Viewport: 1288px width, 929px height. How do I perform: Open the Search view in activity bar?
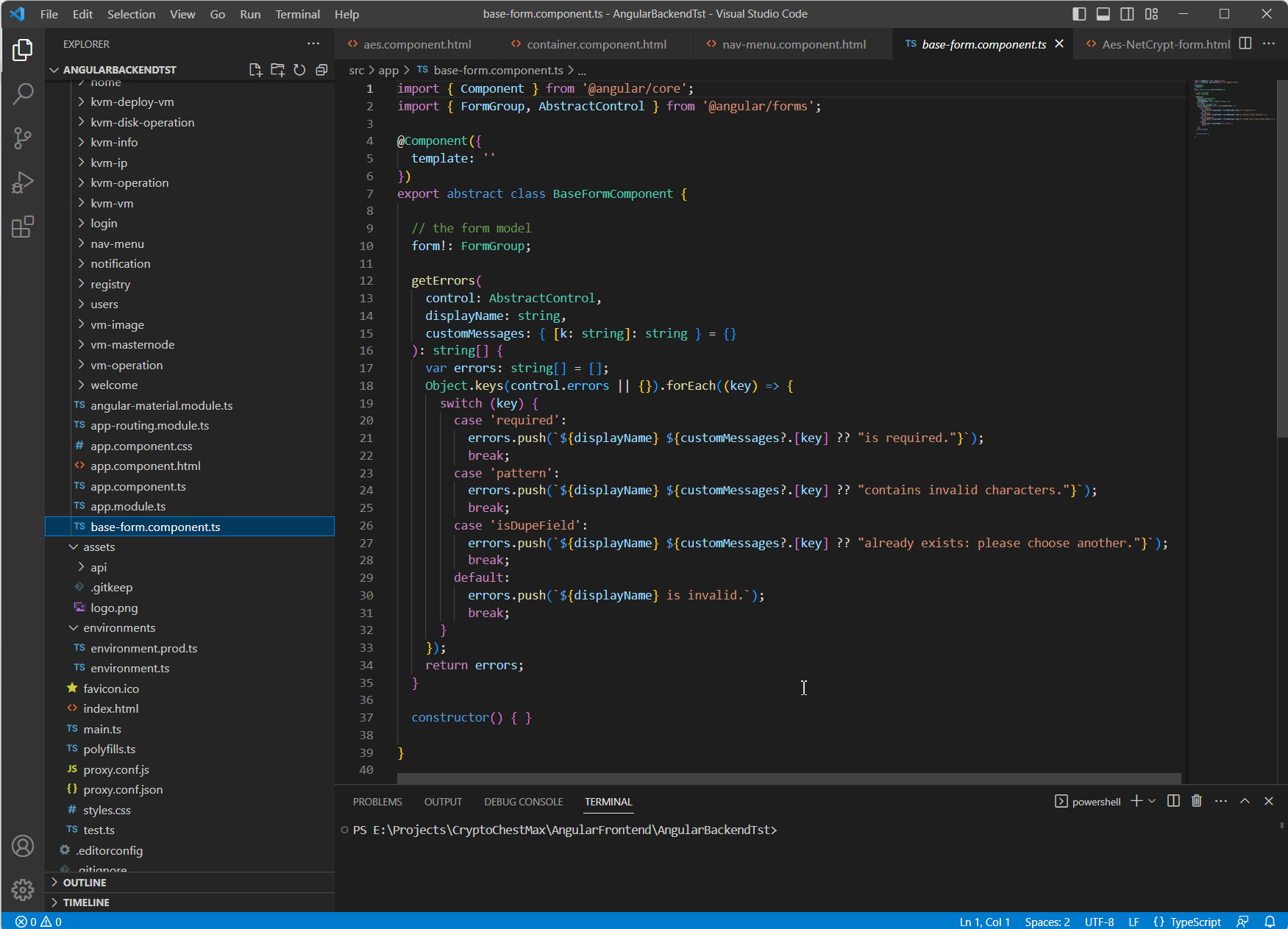[23, 93]
